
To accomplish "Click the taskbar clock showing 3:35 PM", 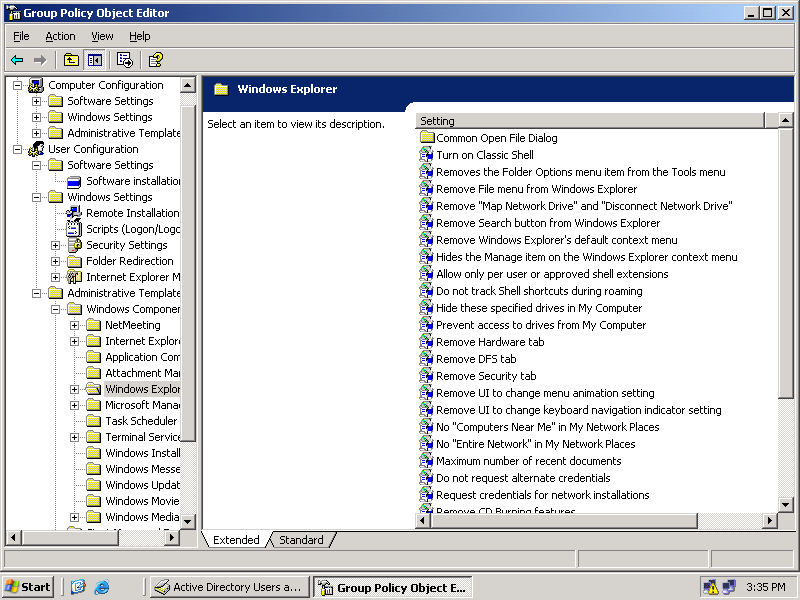I will tap(765, 587).
